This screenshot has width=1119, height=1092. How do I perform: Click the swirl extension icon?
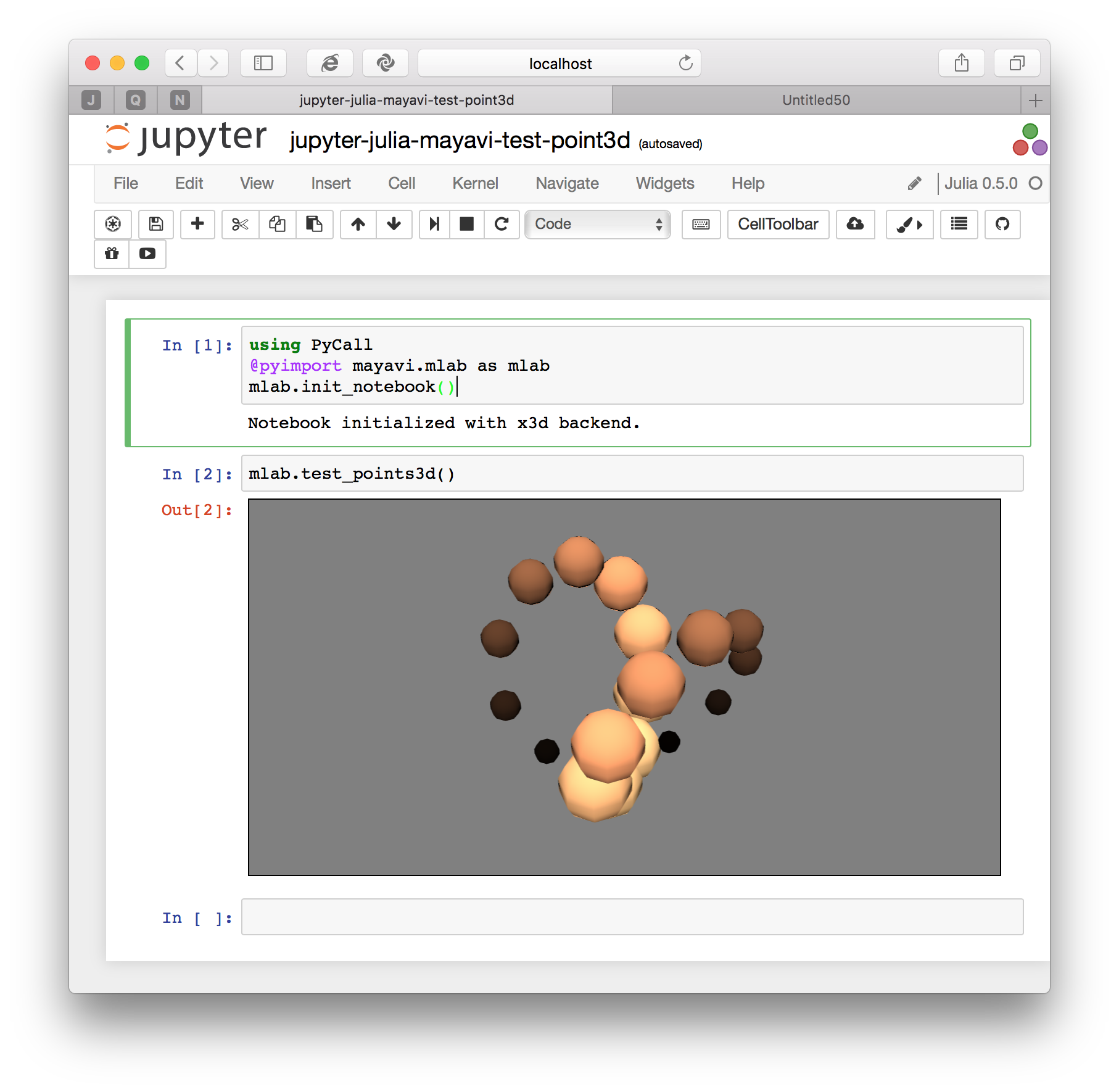point(386,63)
